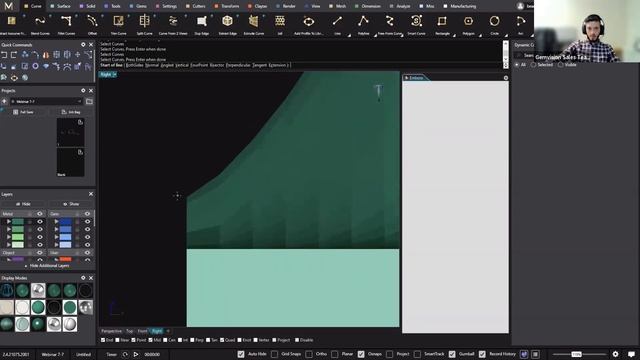Switch to the Solid menu tab
The height and width of the screenshot is (360, 640).
click(88, 6)
